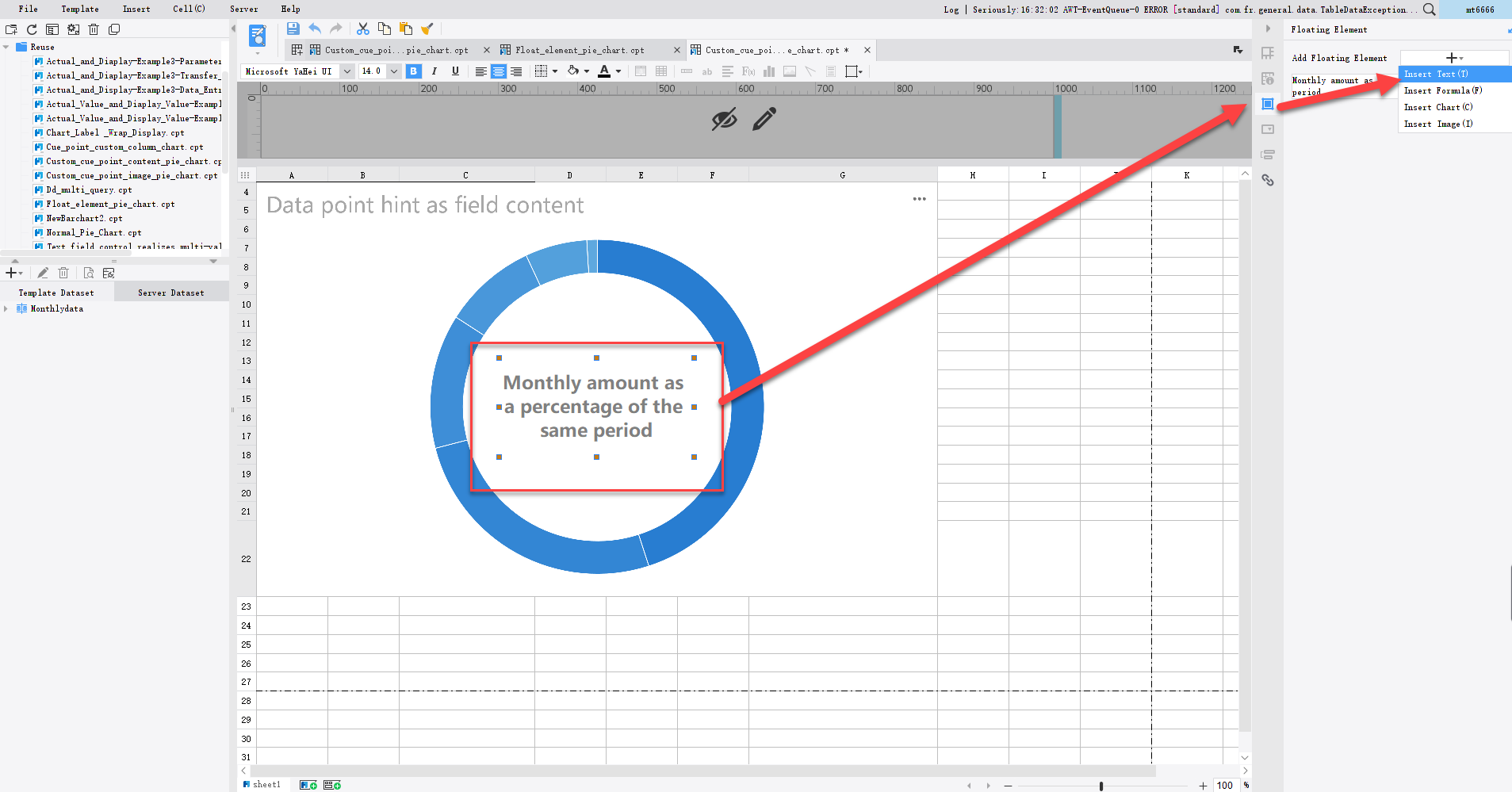Image resolution: width=1512 pixels, height=792 pixels.
Task: Align text left
Action: (481, 71)
